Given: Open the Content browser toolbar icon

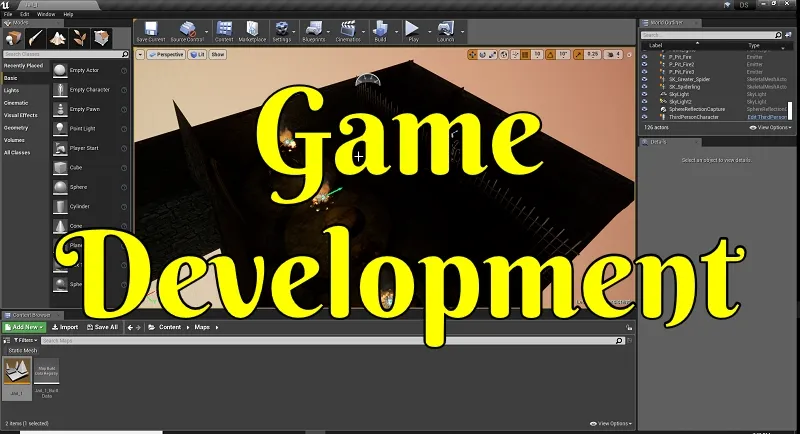Looking at the screenshot, I should click(224, 32).
